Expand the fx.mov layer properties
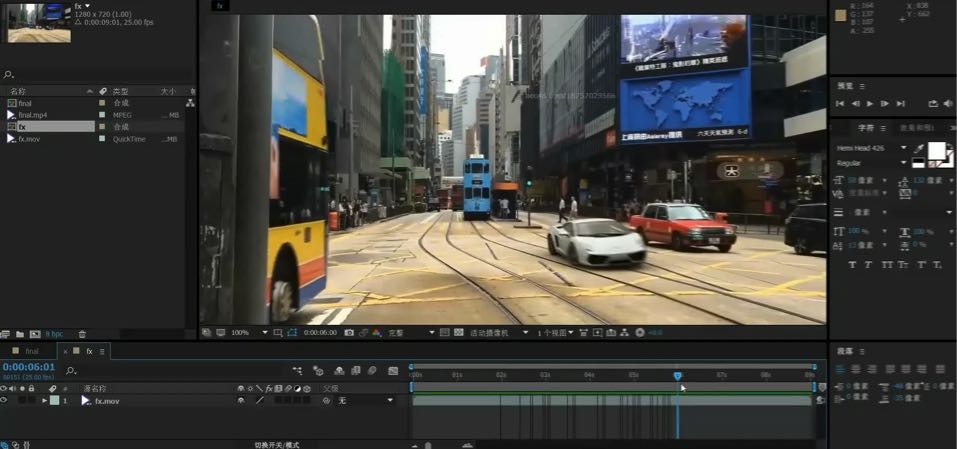 (x=44, y=400)
